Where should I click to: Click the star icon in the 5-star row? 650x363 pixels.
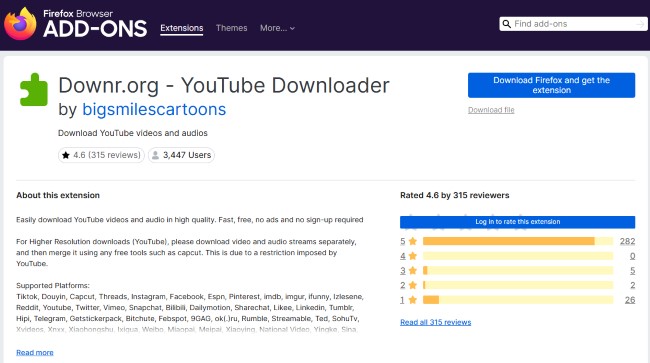tap(412, 241)
